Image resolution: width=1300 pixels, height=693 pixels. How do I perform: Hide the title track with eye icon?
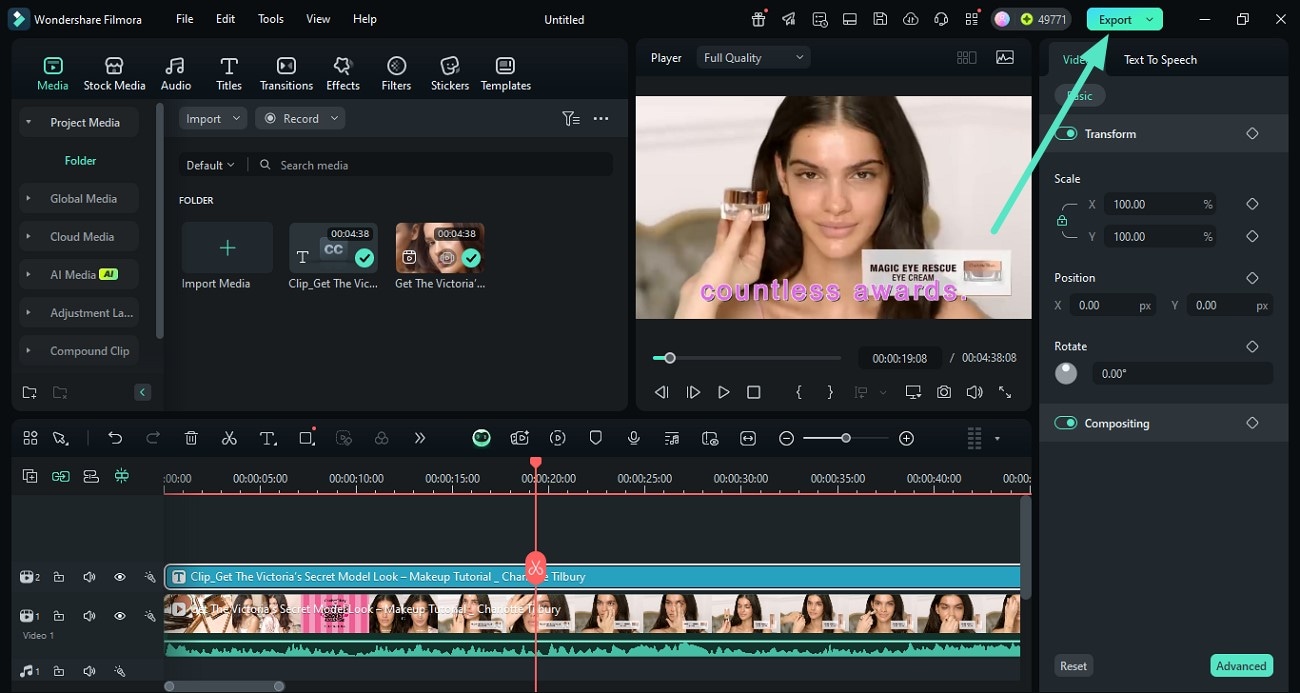click(x=120, y=577)
